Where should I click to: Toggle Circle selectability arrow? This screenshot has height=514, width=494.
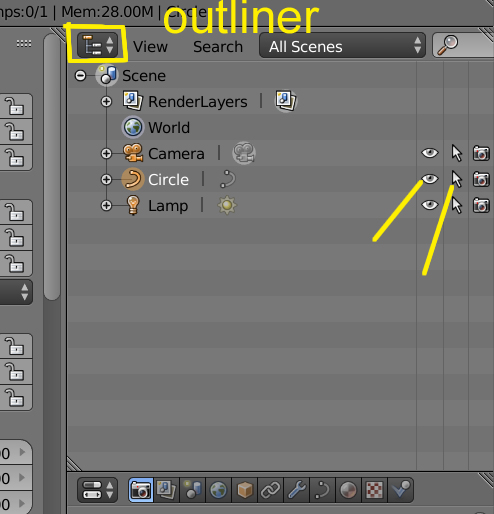457,179
